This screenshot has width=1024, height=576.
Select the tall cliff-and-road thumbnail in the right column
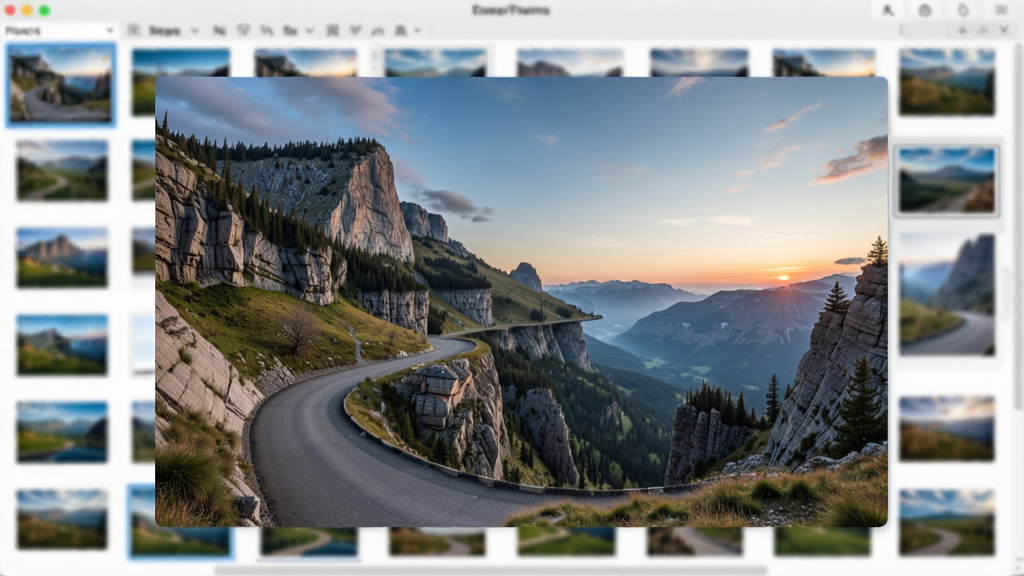[x=947, y=295]
